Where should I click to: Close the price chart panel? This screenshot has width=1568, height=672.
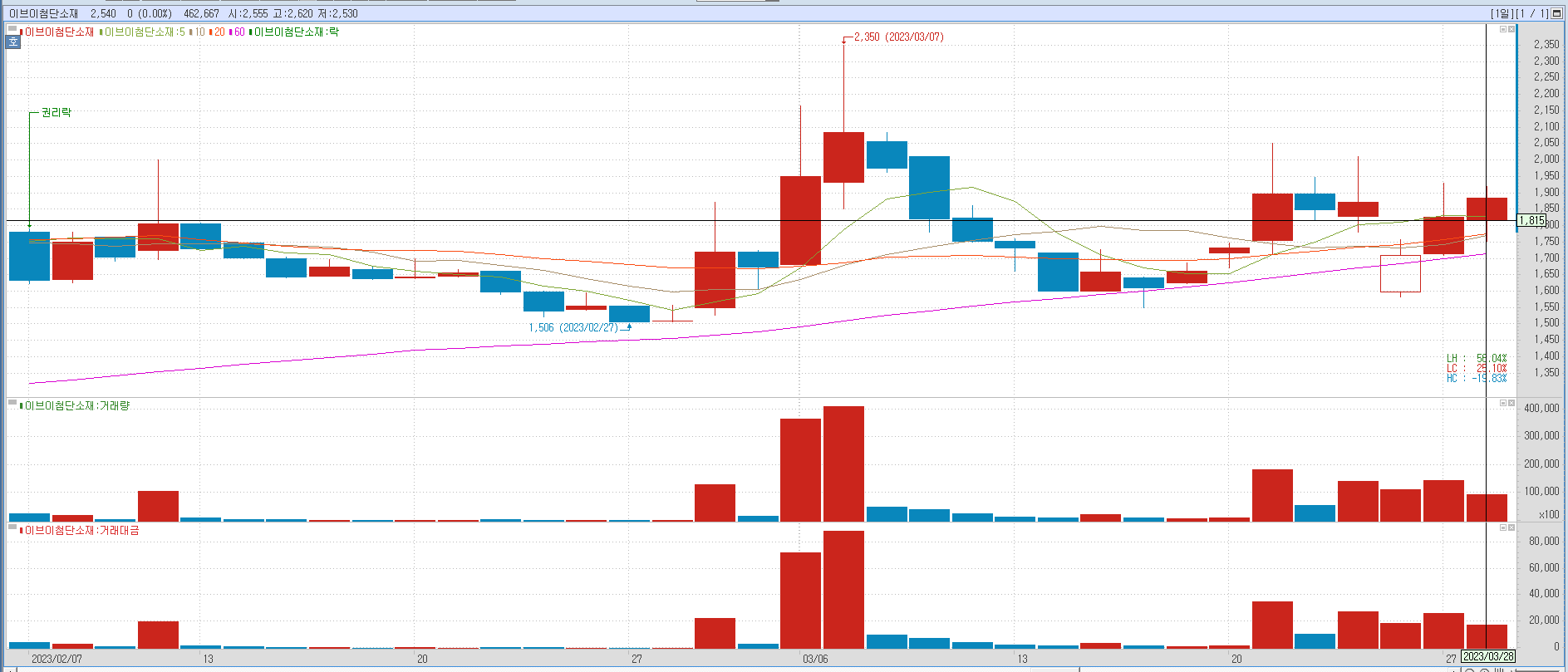pos(1511,29)
